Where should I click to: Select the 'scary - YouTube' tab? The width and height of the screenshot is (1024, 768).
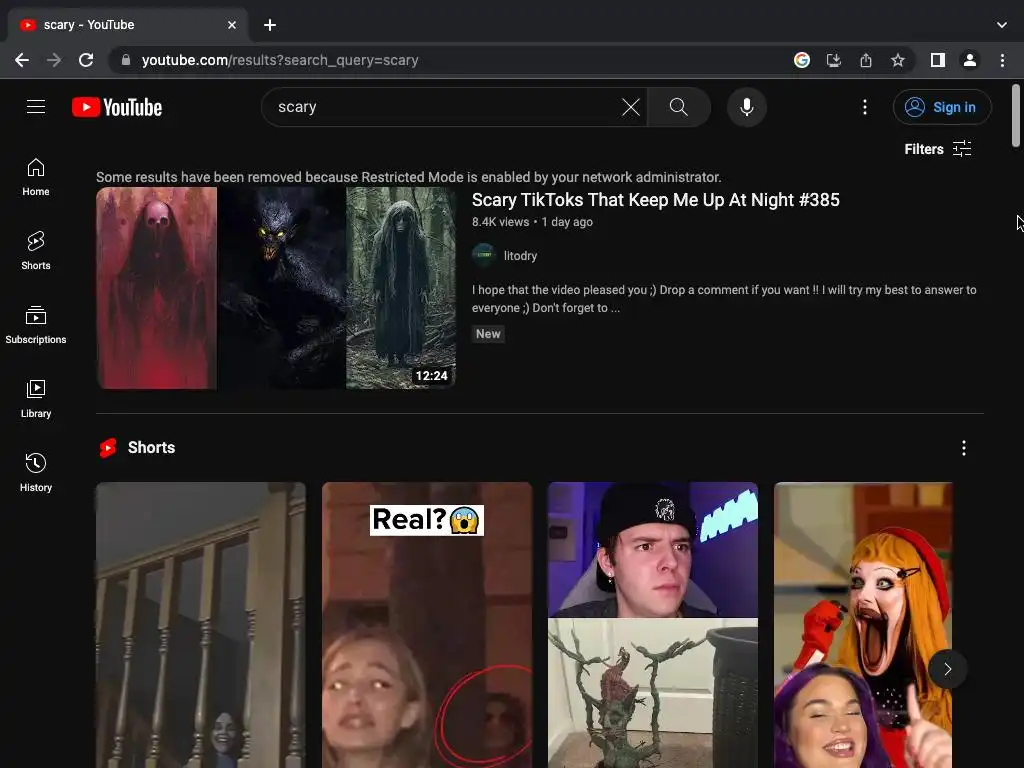tap(128, 25)
